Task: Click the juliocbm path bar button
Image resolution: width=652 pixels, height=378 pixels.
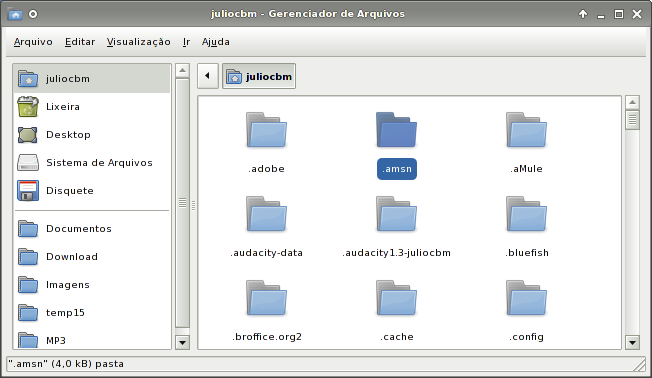Action: coord(259,76)
